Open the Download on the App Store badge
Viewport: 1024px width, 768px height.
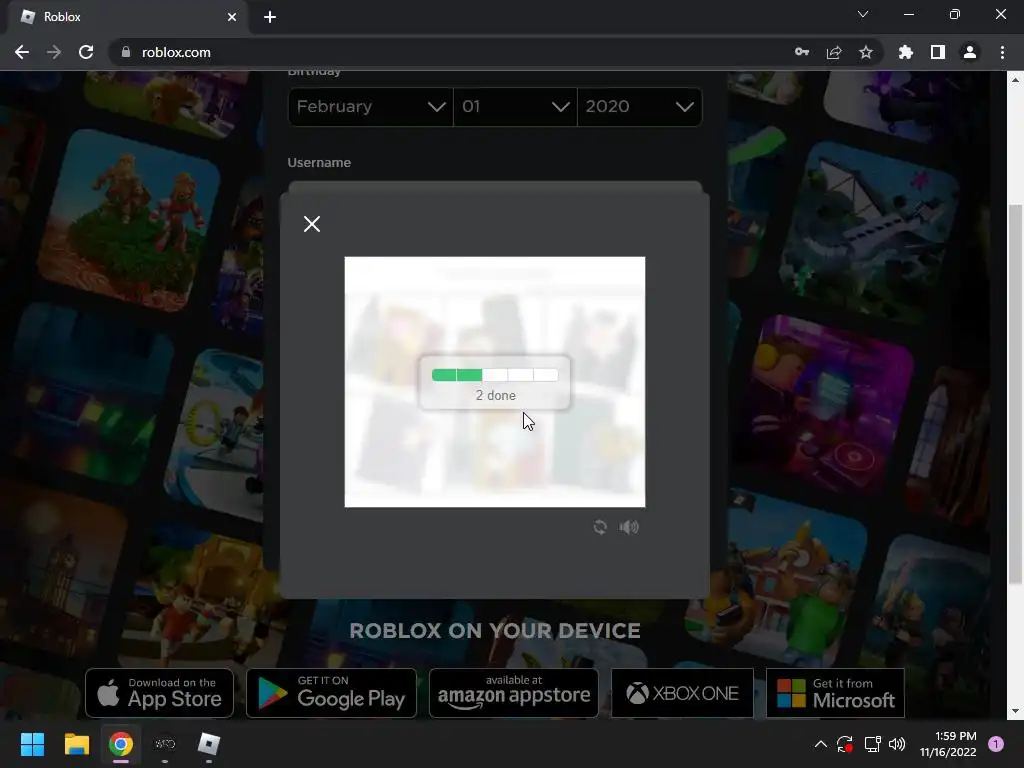pyautogui.click(x=159, y=693)
